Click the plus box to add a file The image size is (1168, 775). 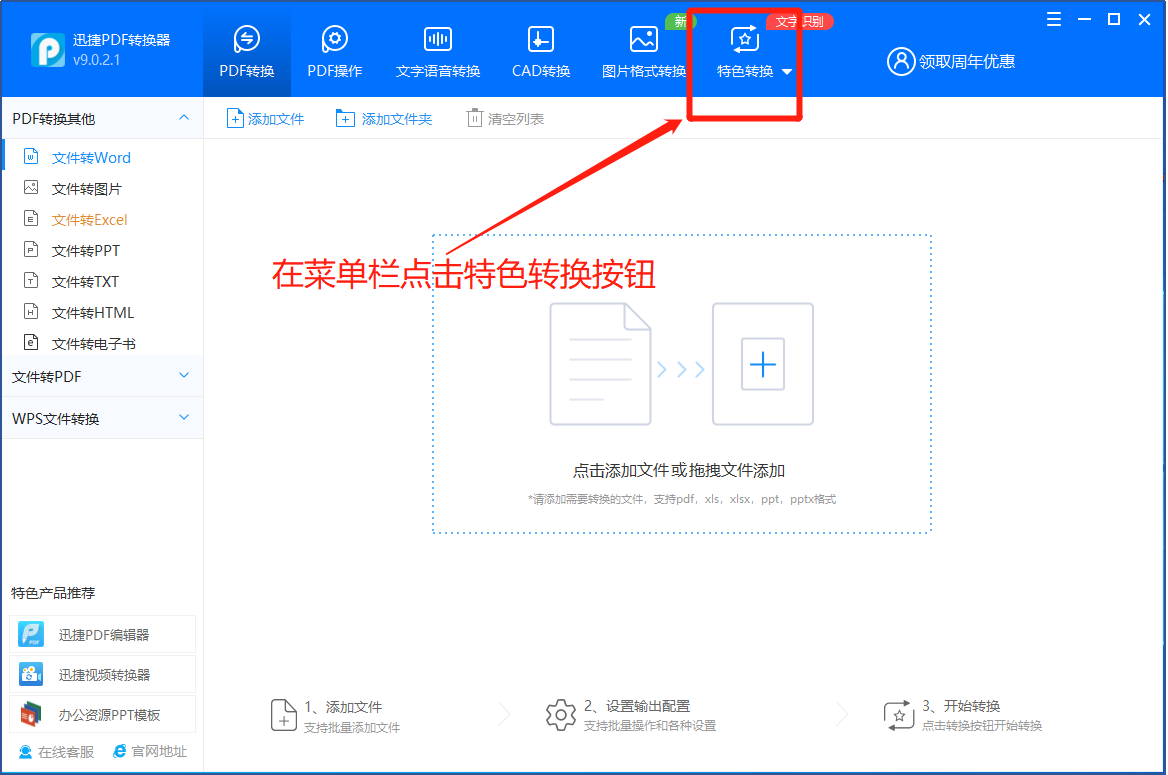click(x=763, y=364)
